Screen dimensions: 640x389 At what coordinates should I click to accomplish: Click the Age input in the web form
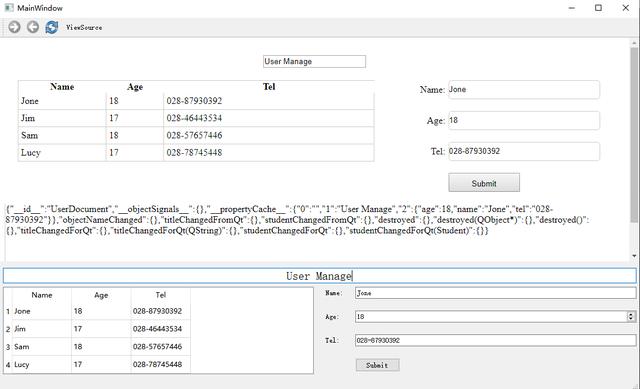click(x=524, y=120)
